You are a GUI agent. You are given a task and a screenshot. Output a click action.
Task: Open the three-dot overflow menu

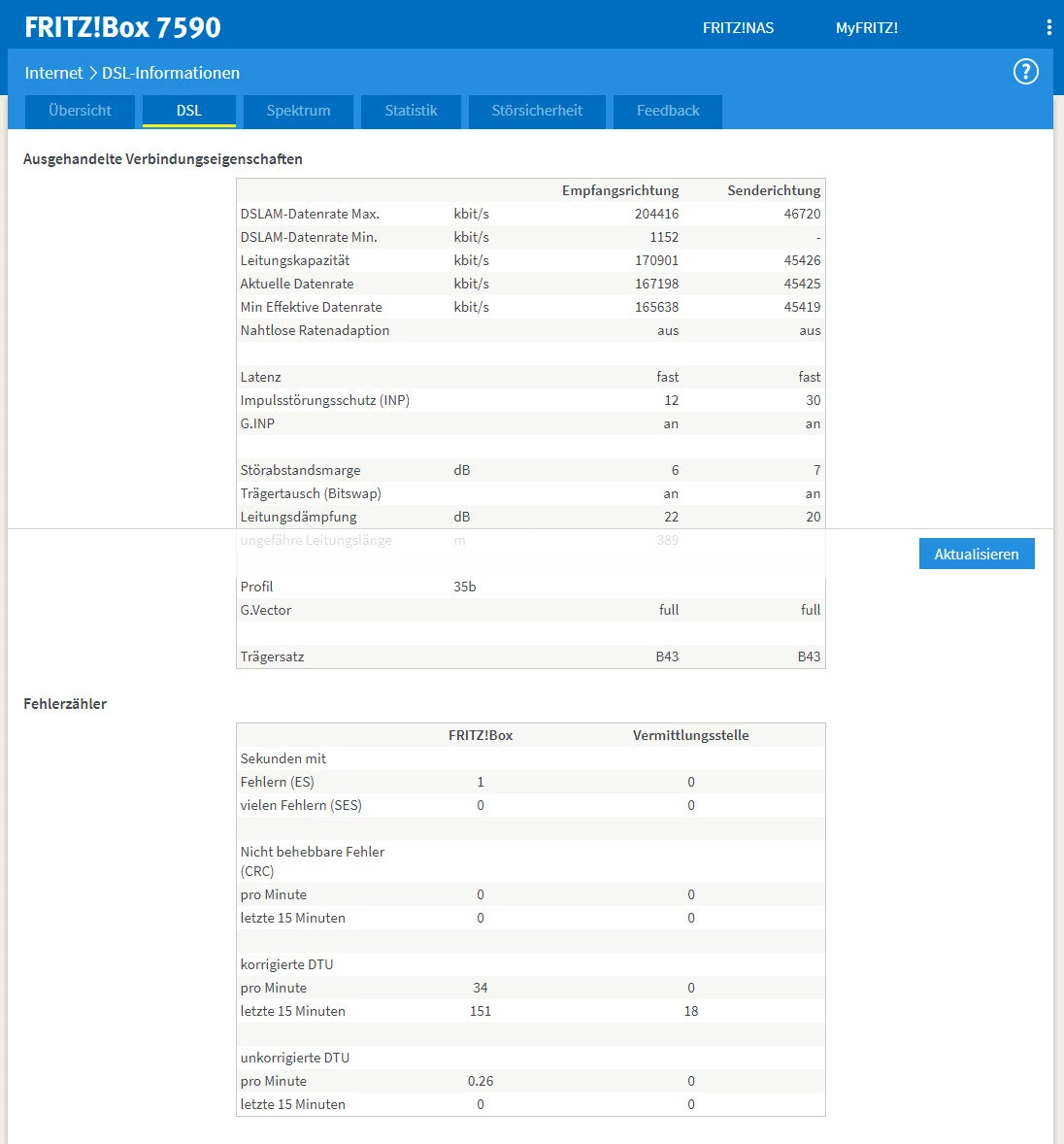click(x=1048, y=28)
